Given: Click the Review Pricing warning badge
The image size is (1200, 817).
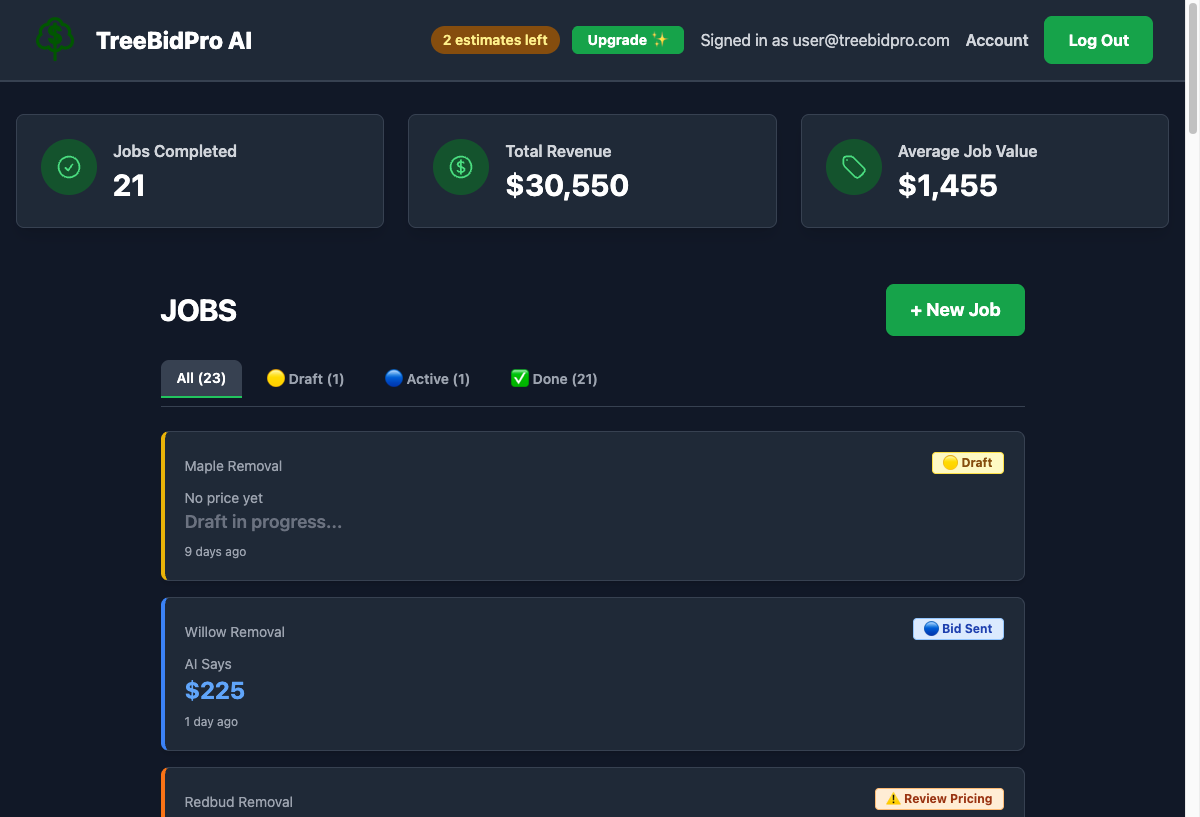Looking at the screenshot, I should pyautogui.click(x=939, y=799).
